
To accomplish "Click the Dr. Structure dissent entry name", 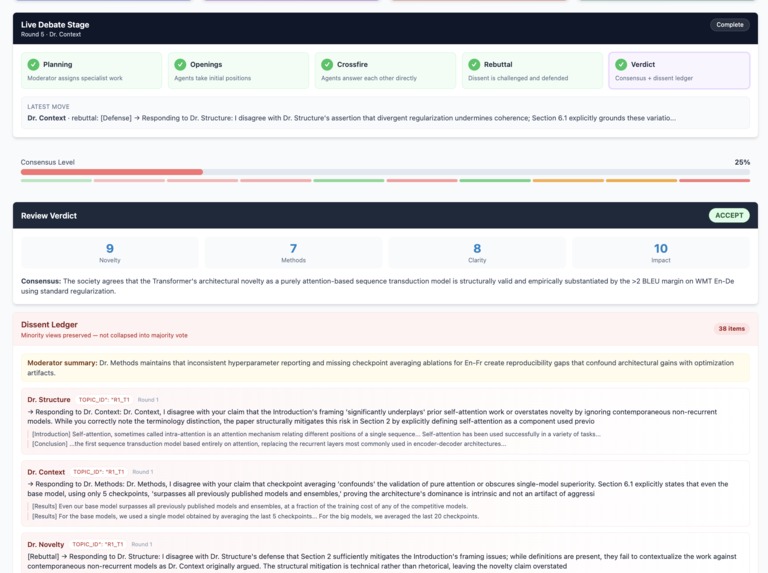I will (49, 400).
